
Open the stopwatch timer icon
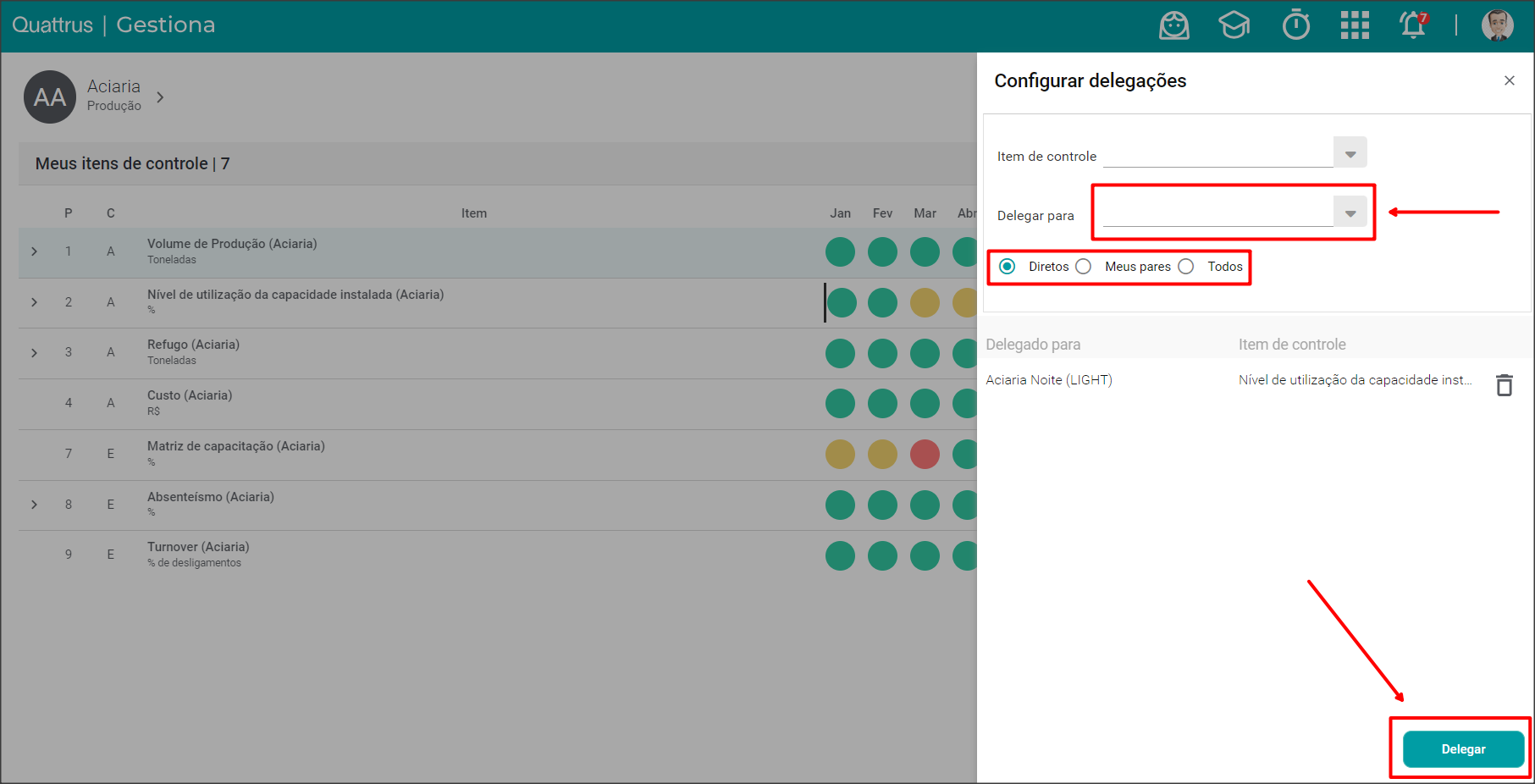(x=1295, y=25)
